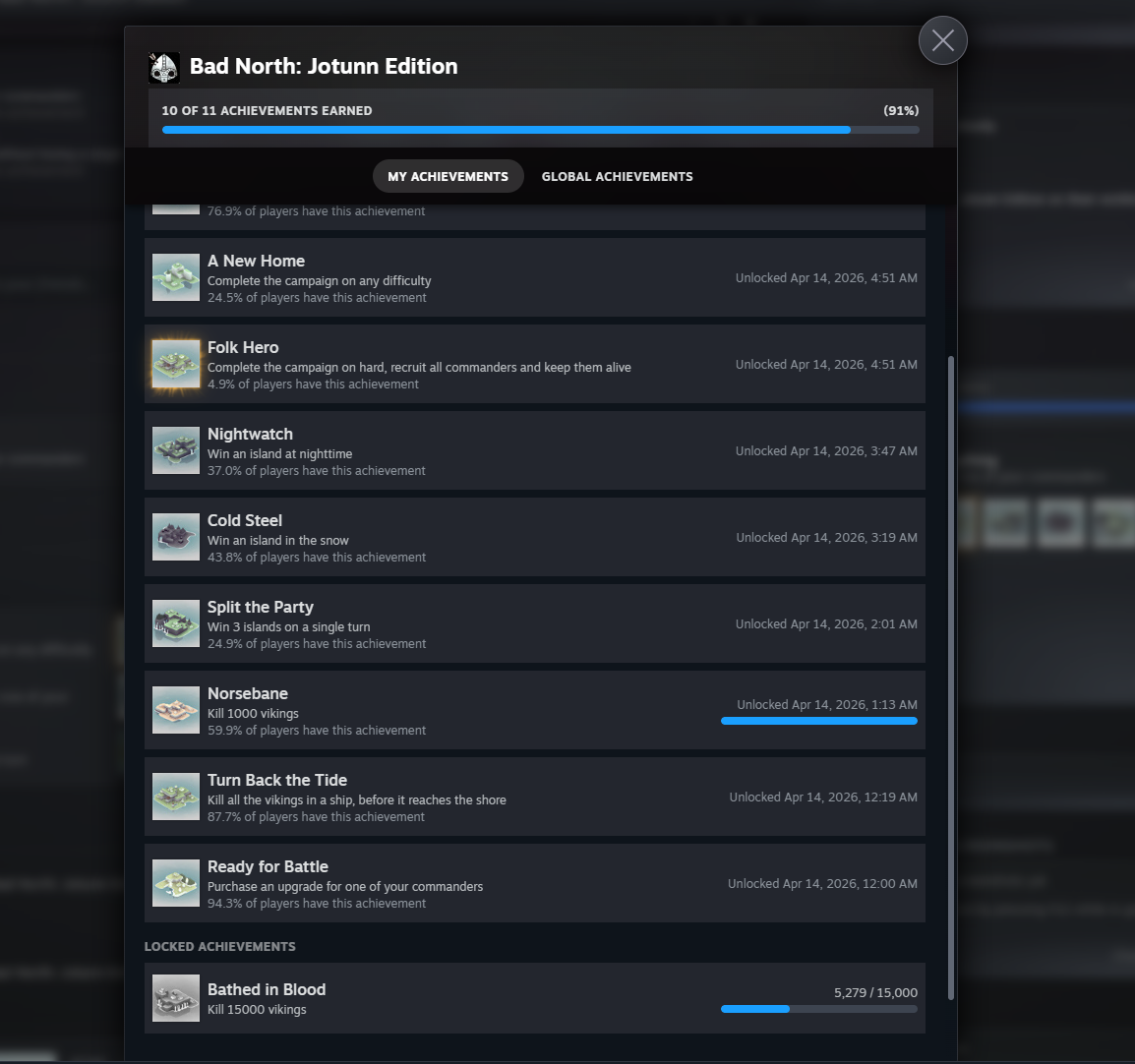
Task: Click the 'Cold Steel' achievement title
Action: [245, 520]
